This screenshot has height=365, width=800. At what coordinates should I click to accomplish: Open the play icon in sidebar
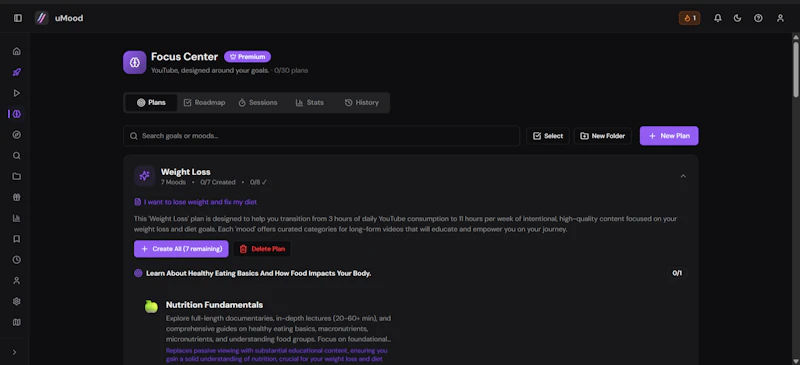(x=16, y=93)
